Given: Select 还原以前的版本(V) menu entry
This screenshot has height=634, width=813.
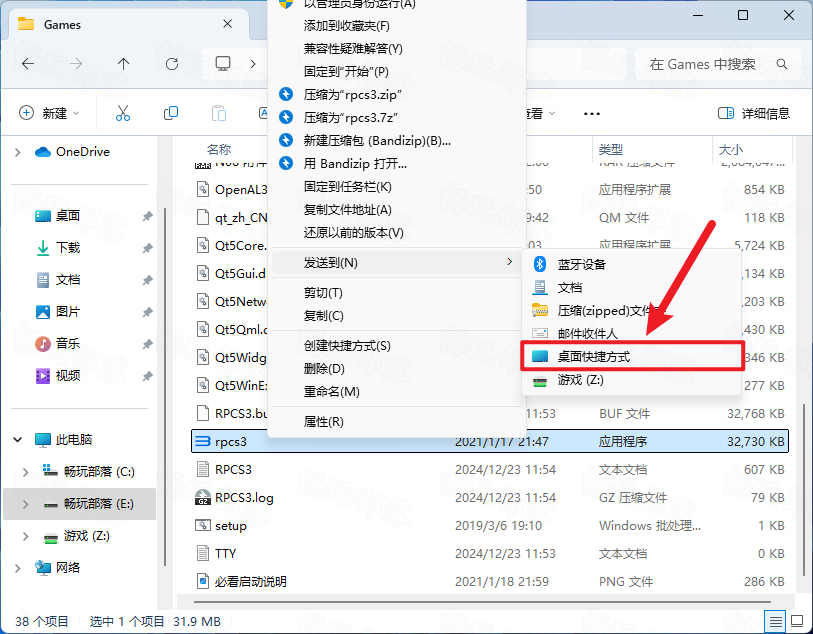Looking at the screenshot, I should click(397, 233).
